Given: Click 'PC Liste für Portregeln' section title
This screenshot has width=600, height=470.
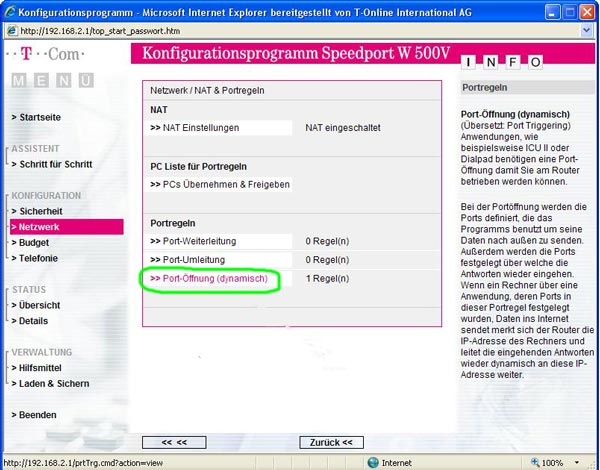Looking at the screenshot, I should [198, 166].
